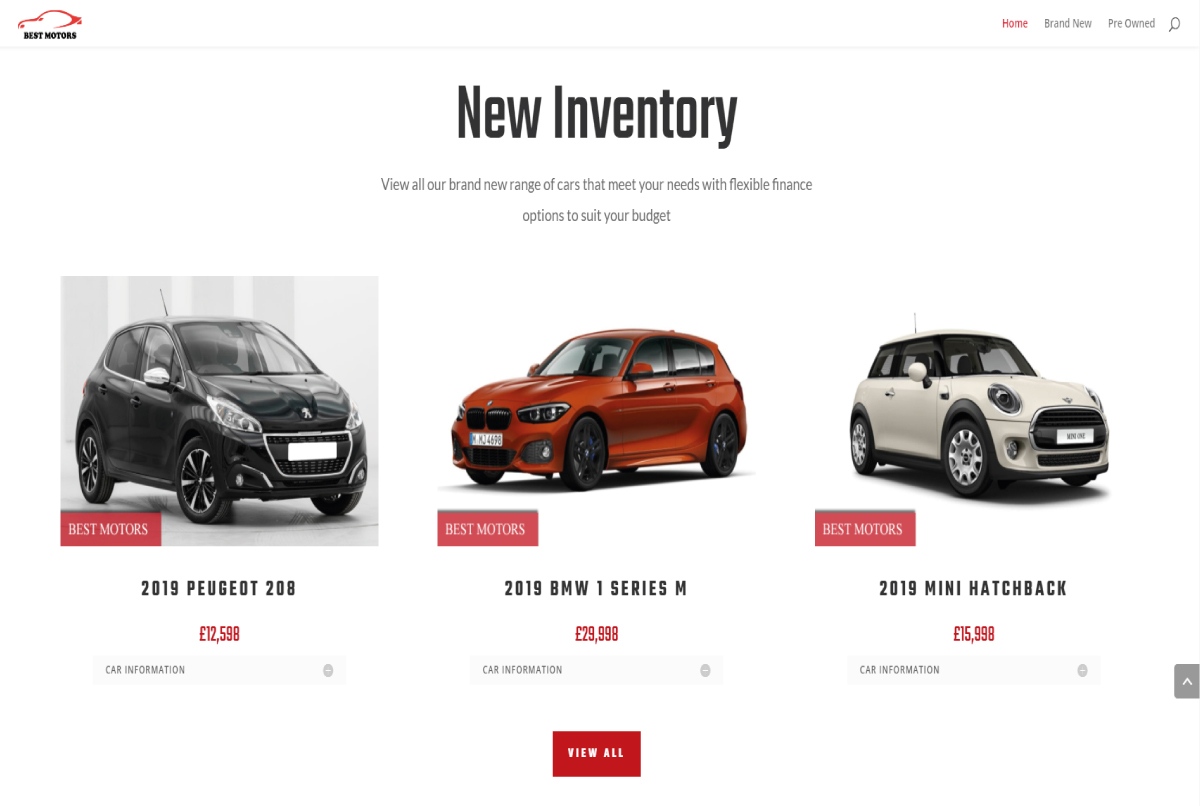Click the Best Motors badge on Peugeot image

(110, 528)
